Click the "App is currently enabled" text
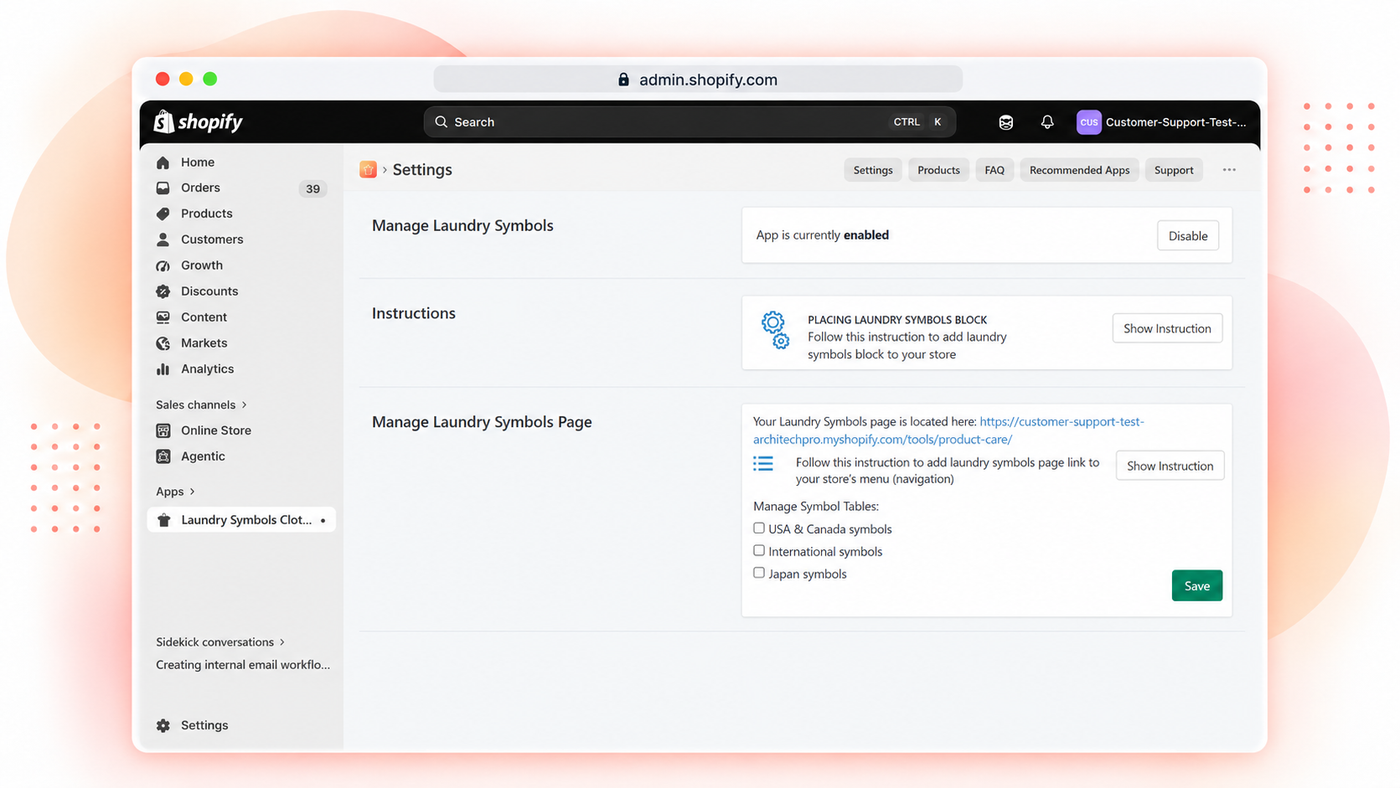Screen dimensions: 1400x788 coord(822,236)
